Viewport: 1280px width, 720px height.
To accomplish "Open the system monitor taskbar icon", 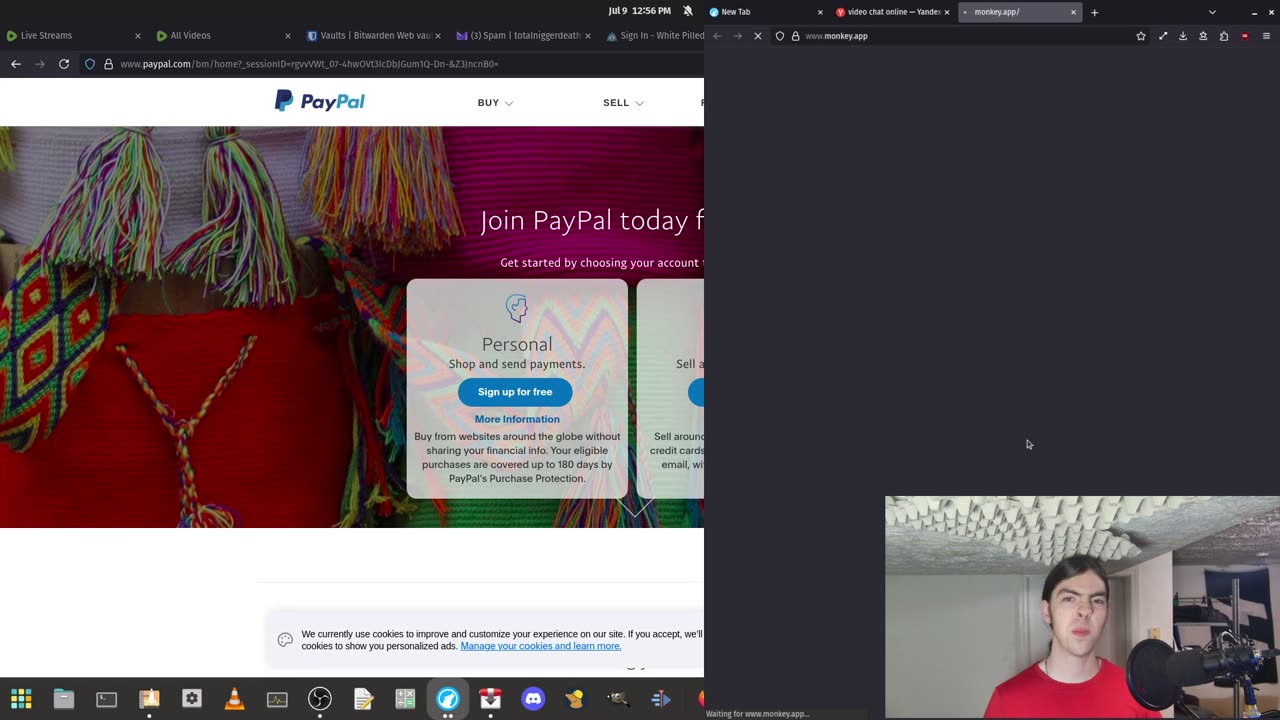I will pyautogui.click(x=277, y=699).
